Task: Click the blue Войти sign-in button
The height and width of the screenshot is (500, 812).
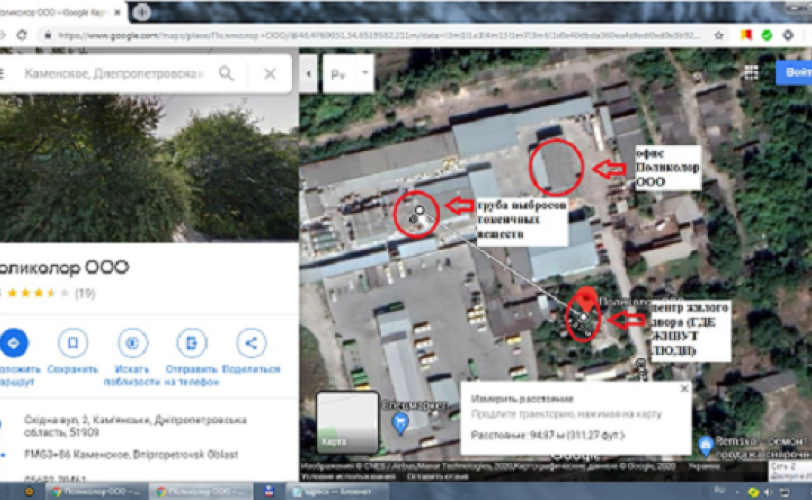Action: 795,72
